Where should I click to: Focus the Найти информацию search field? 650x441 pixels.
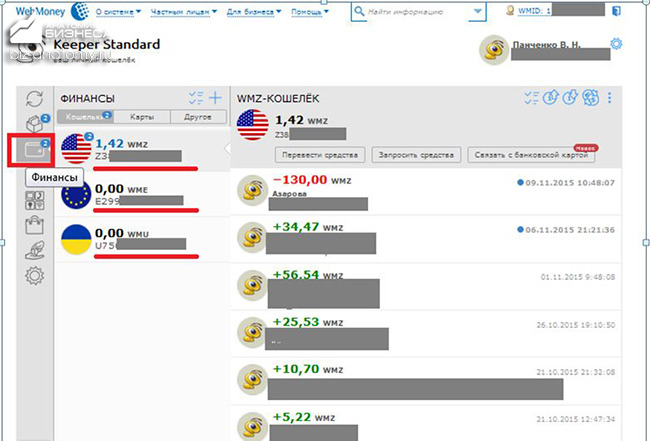click(x=417, y=12)
